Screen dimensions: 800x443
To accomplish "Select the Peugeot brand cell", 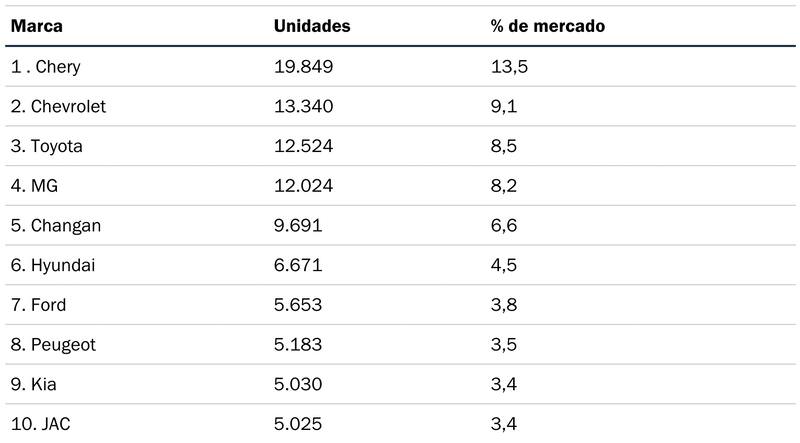I will point(54,345).
